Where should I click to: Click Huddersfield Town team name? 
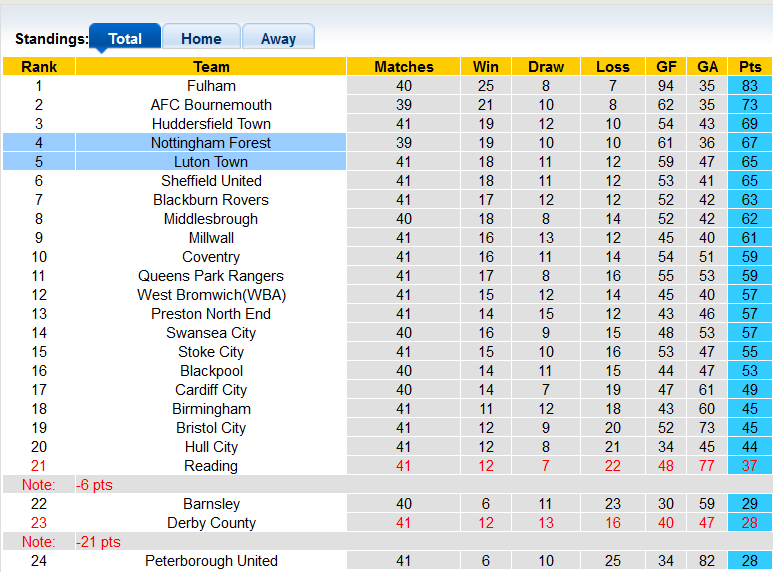coord(211,124)
